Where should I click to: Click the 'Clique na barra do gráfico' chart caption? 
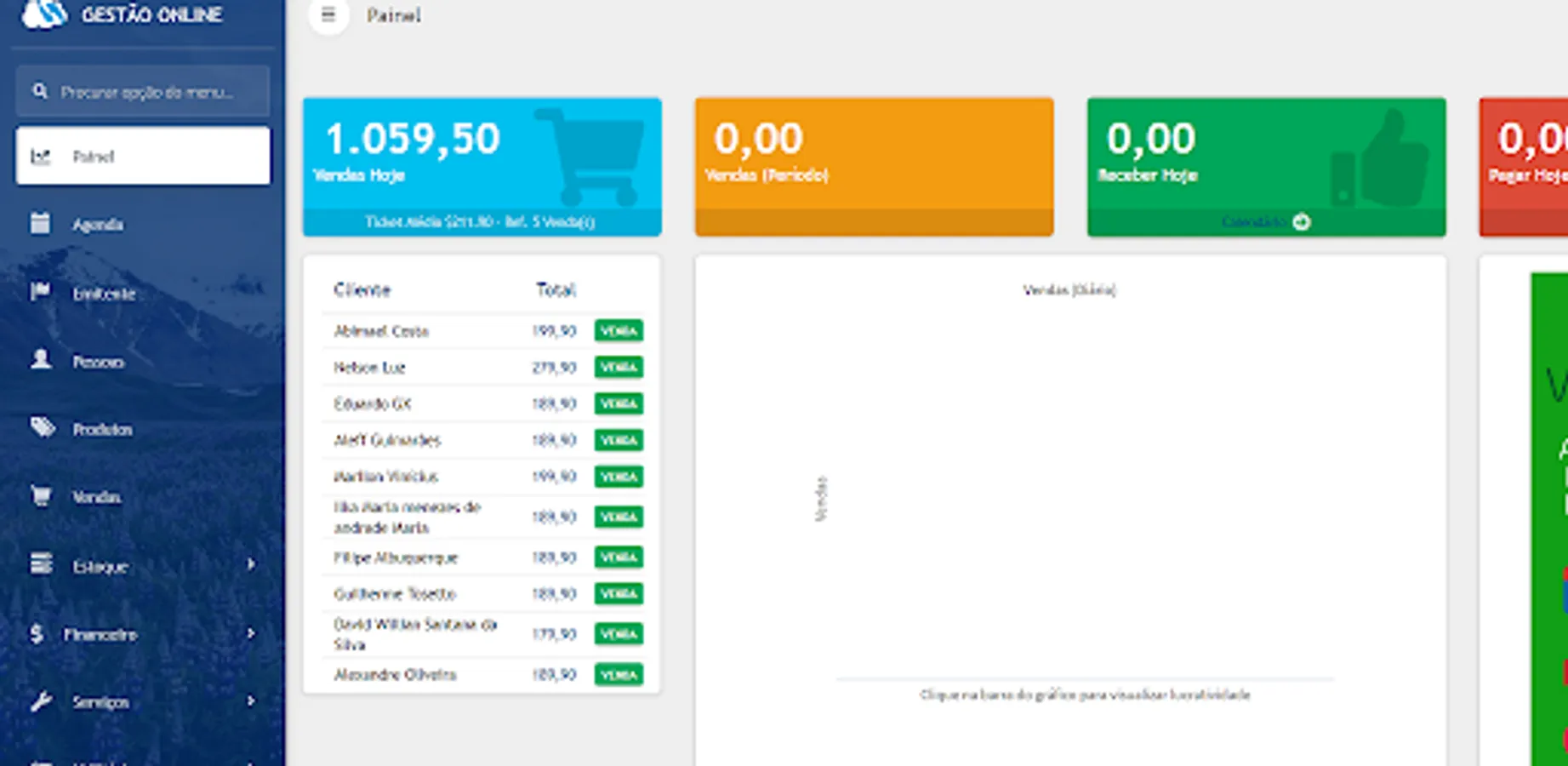(1085, 695)
